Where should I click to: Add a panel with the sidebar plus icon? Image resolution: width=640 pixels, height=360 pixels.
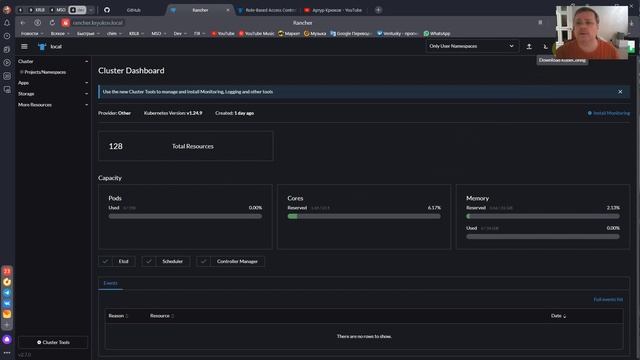pyautogui.click(x=7, y=325)
